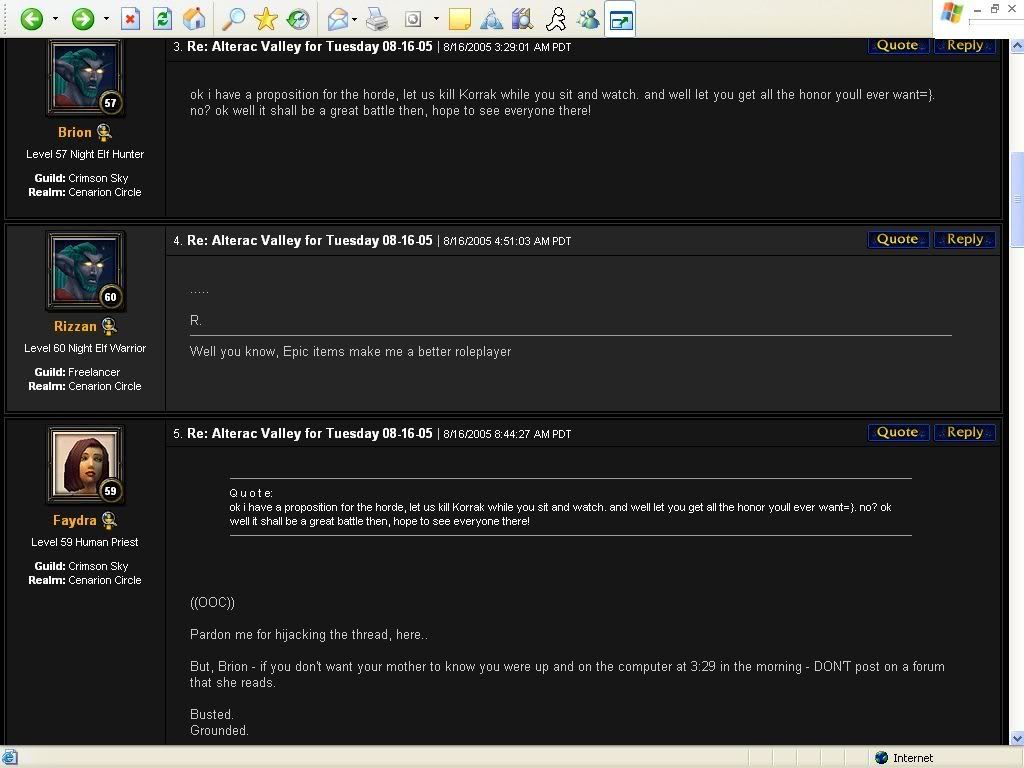The width and height of the screenshot is (1024, 768).
Task: Click the Mail envelope icon
Action: click(x=338, y=19)
